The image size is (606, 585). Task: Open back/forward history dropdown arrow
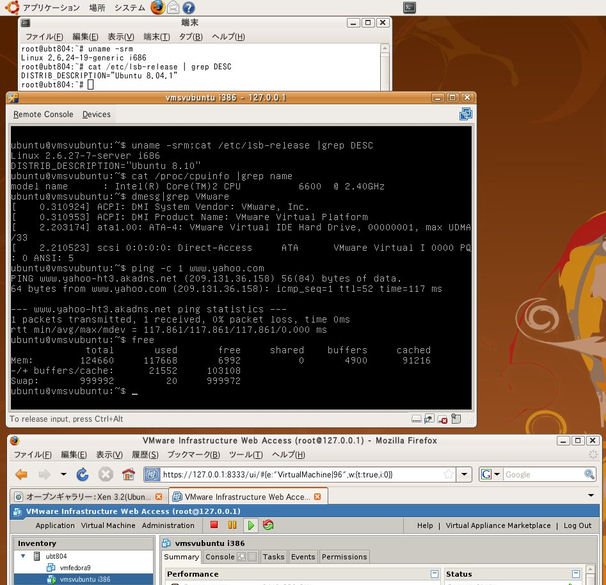coord(63,474)
